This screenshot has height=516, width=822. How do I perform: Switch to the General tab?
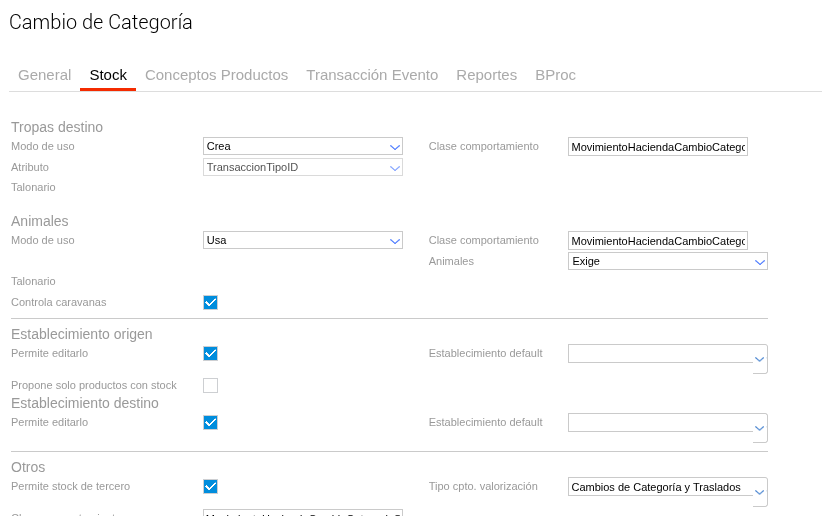click(44, 75)
